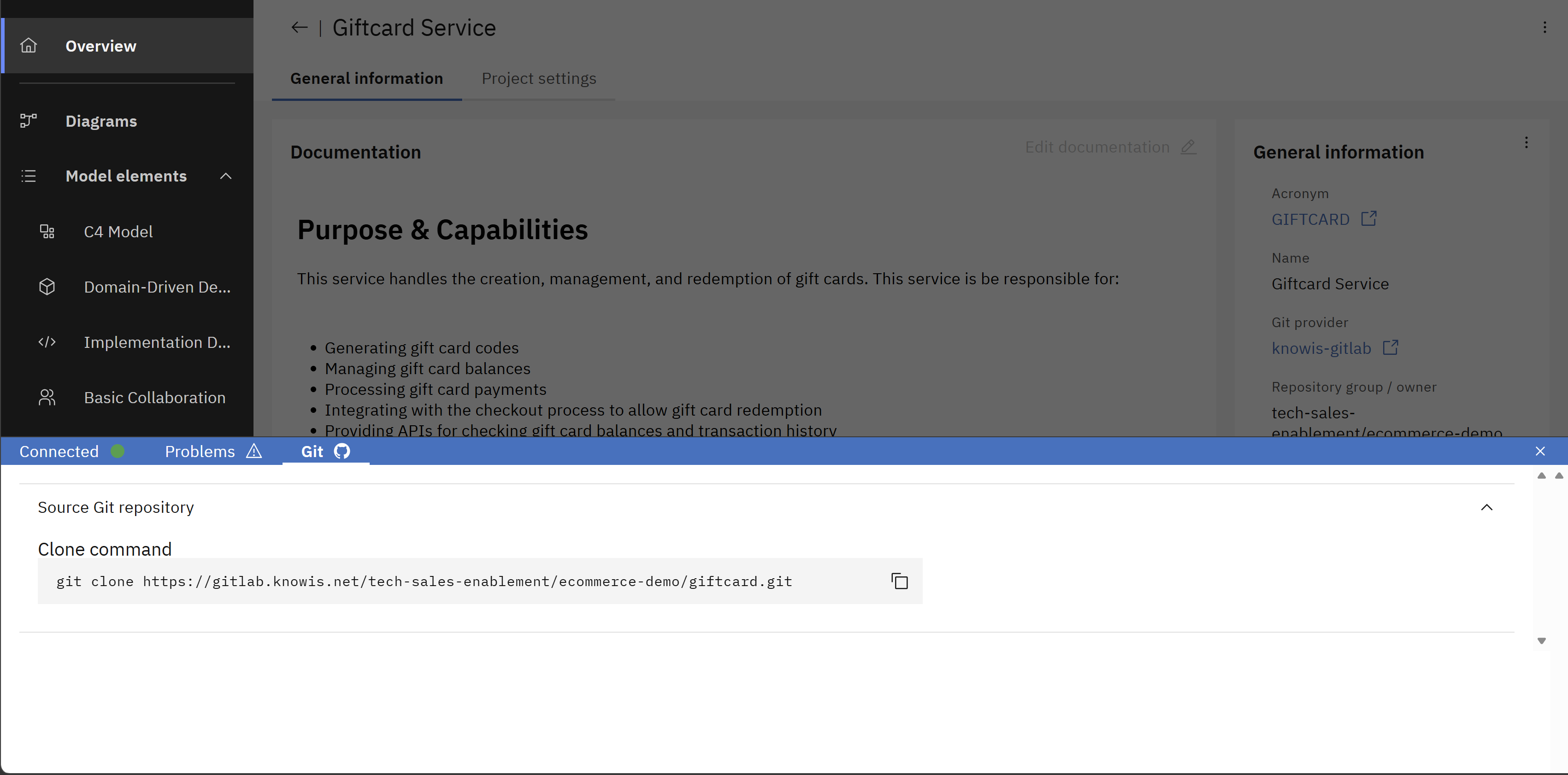This screenshot has width=1568, height=775.
Task: Open the page options menu at top right
Action: [1544, 27]
